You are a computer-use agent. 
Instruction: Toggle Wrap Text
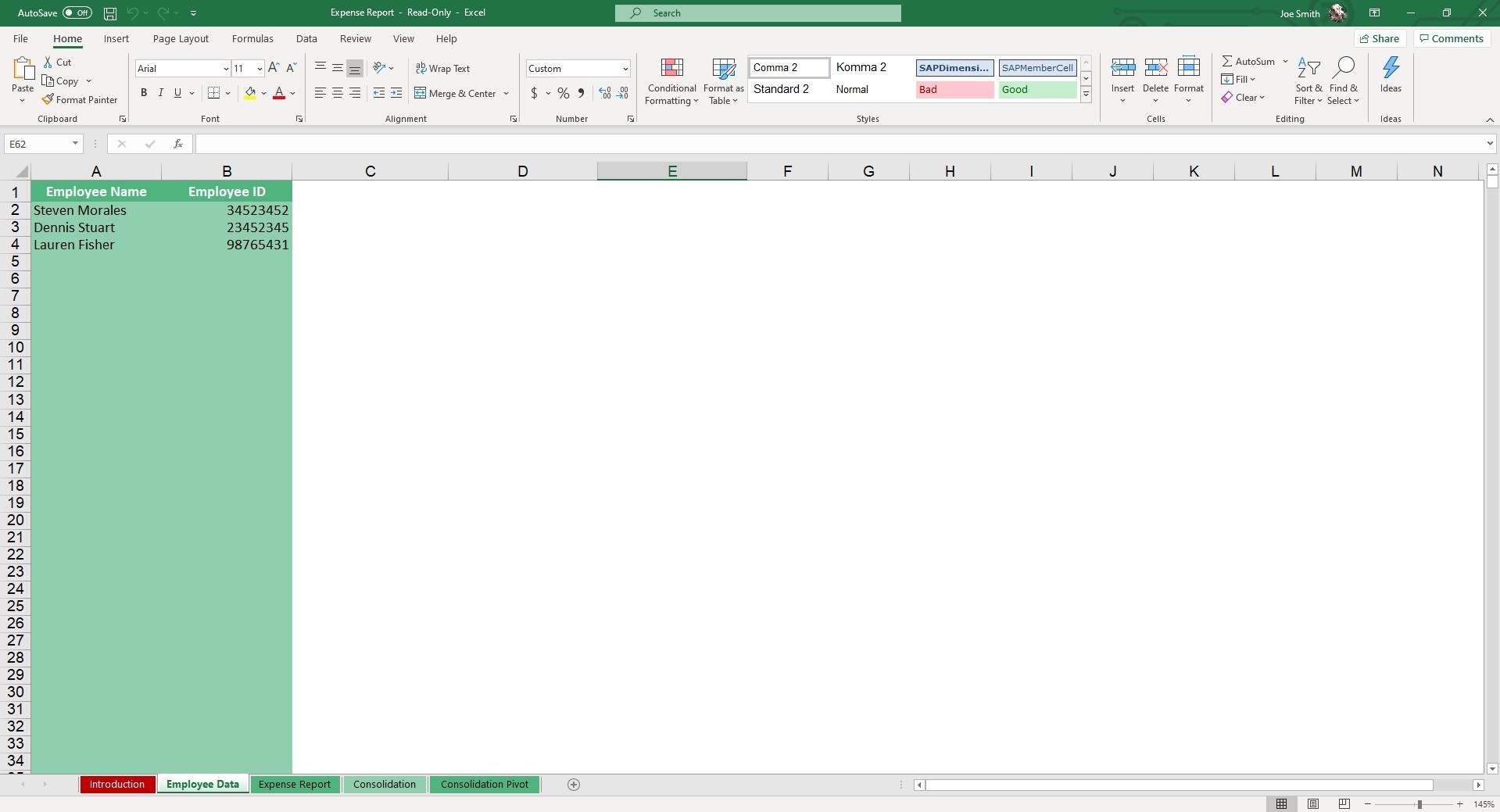tap(442, 69)
